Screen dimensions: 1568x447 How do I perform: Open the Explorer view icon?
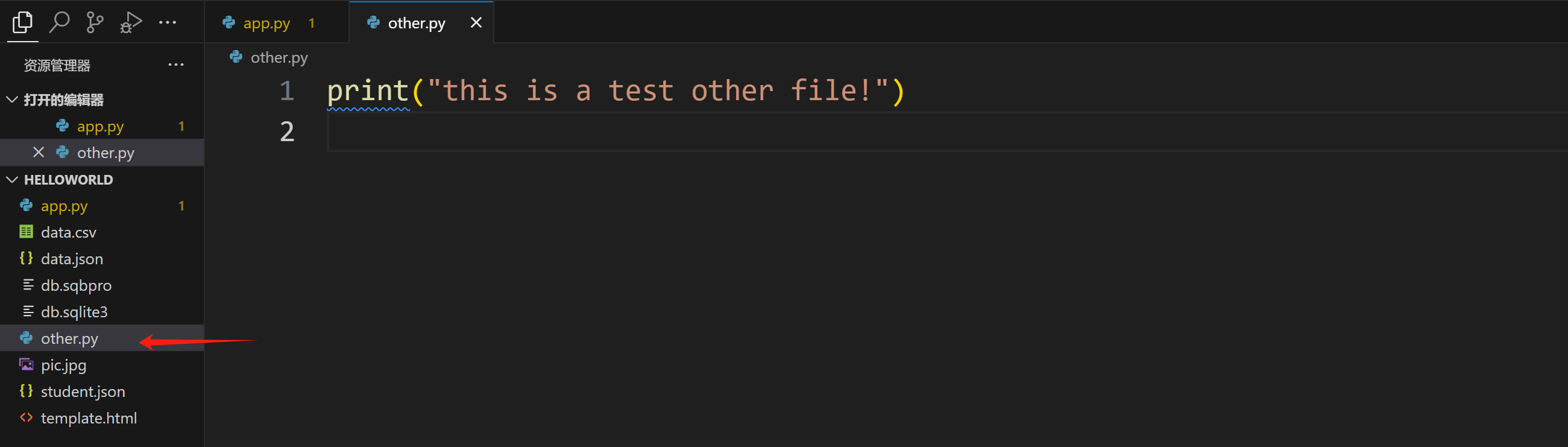click(x=22, y=22)
